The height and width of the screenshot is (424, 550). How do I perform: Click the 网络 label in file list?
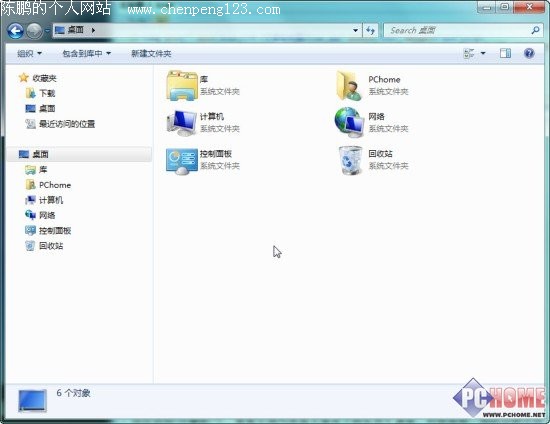click(x=376, y=116)
